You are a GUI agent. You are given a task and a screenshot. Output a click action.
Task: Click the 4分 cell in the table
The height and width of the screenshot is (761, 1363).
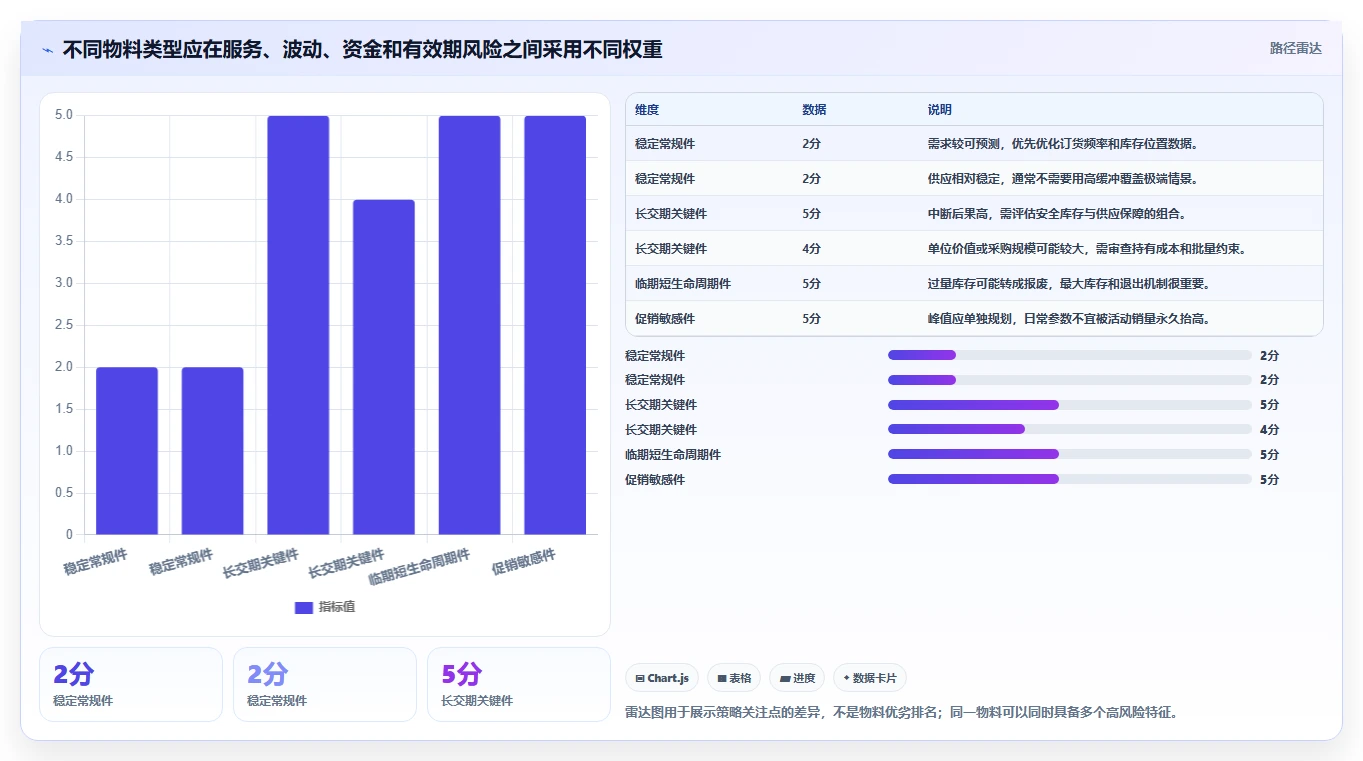[811, 249]
